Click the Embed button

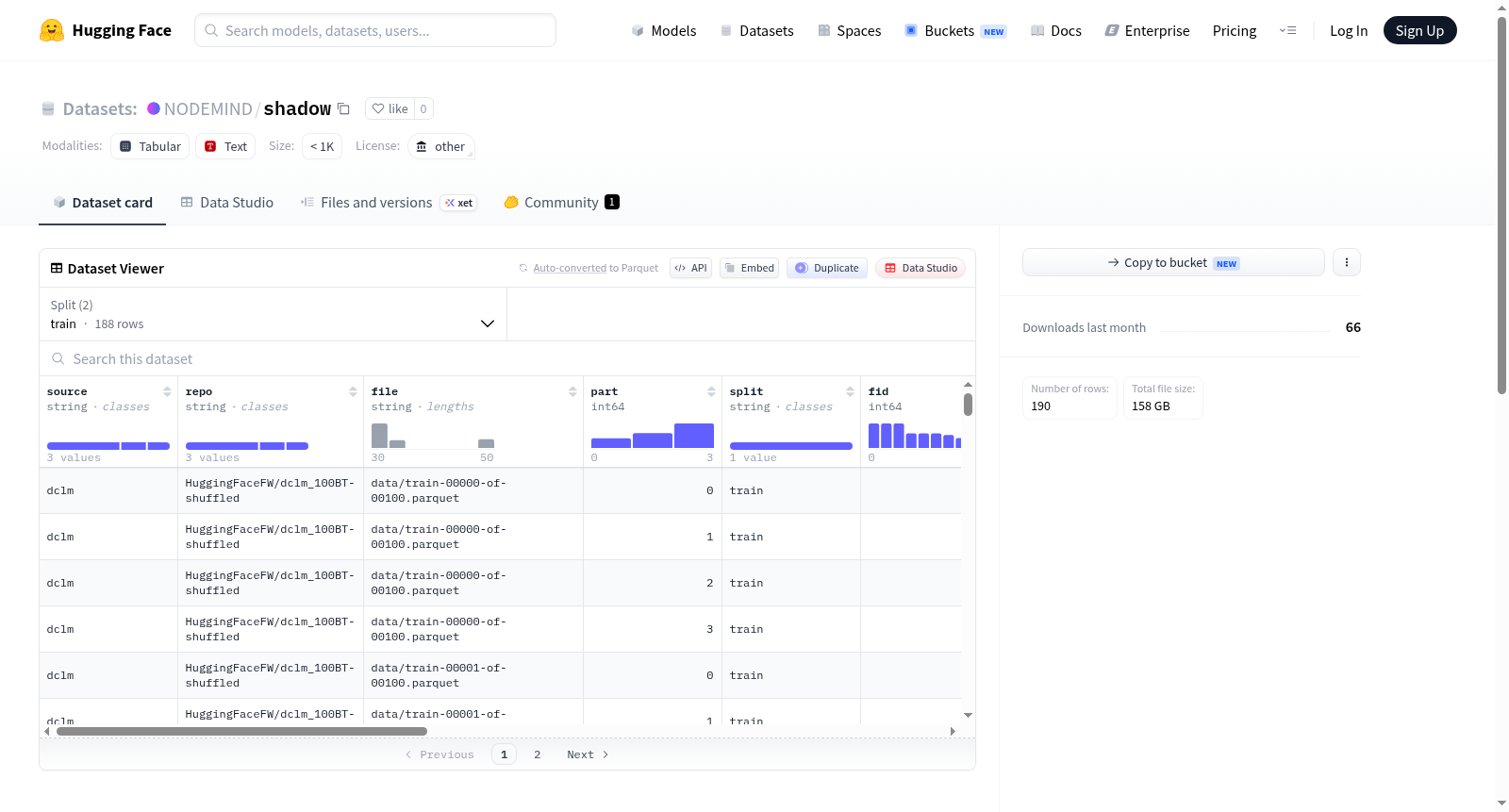(x=750, y=268)
